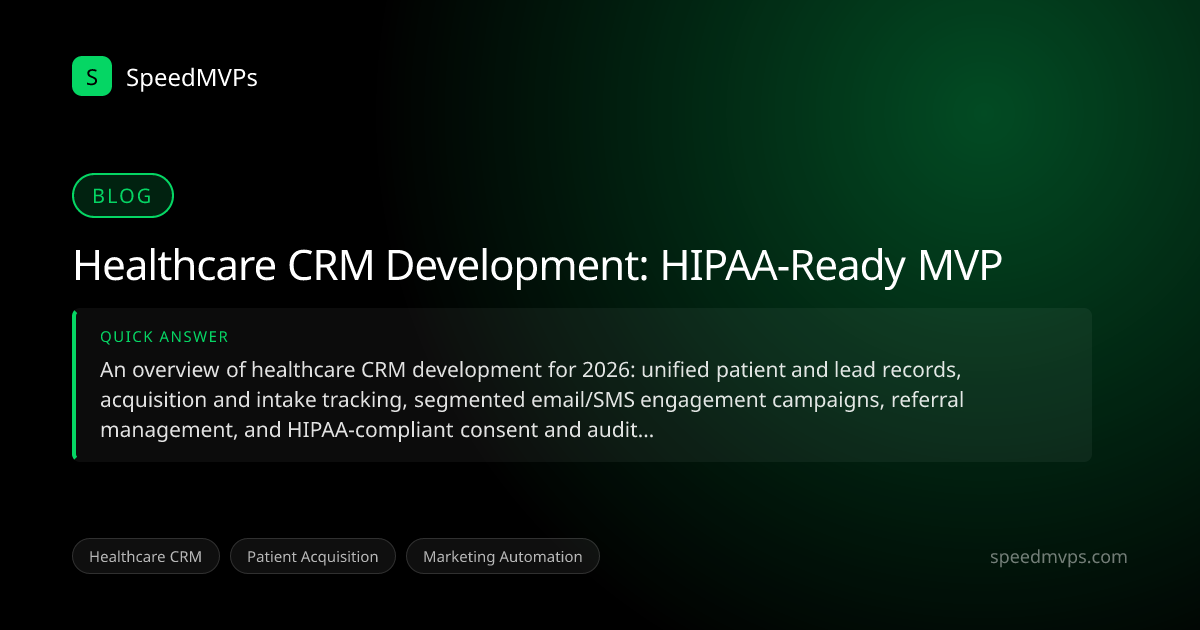Viewport: 1200px width, 630px height.
Task: Click the SpeedMVPs brand name
Action: pyautogui.click(x=192, y=77)
